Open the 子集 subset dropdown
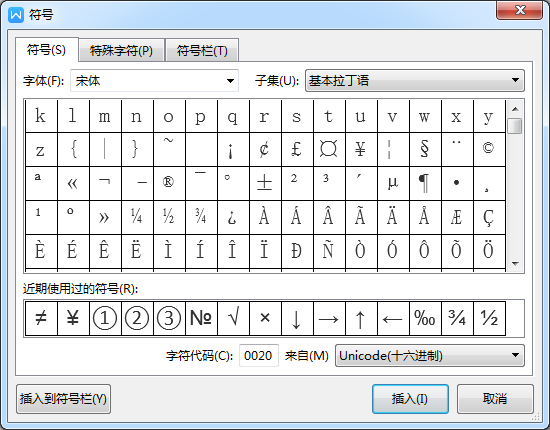Screen dimensions: 550x430 (x=415, y=81)
